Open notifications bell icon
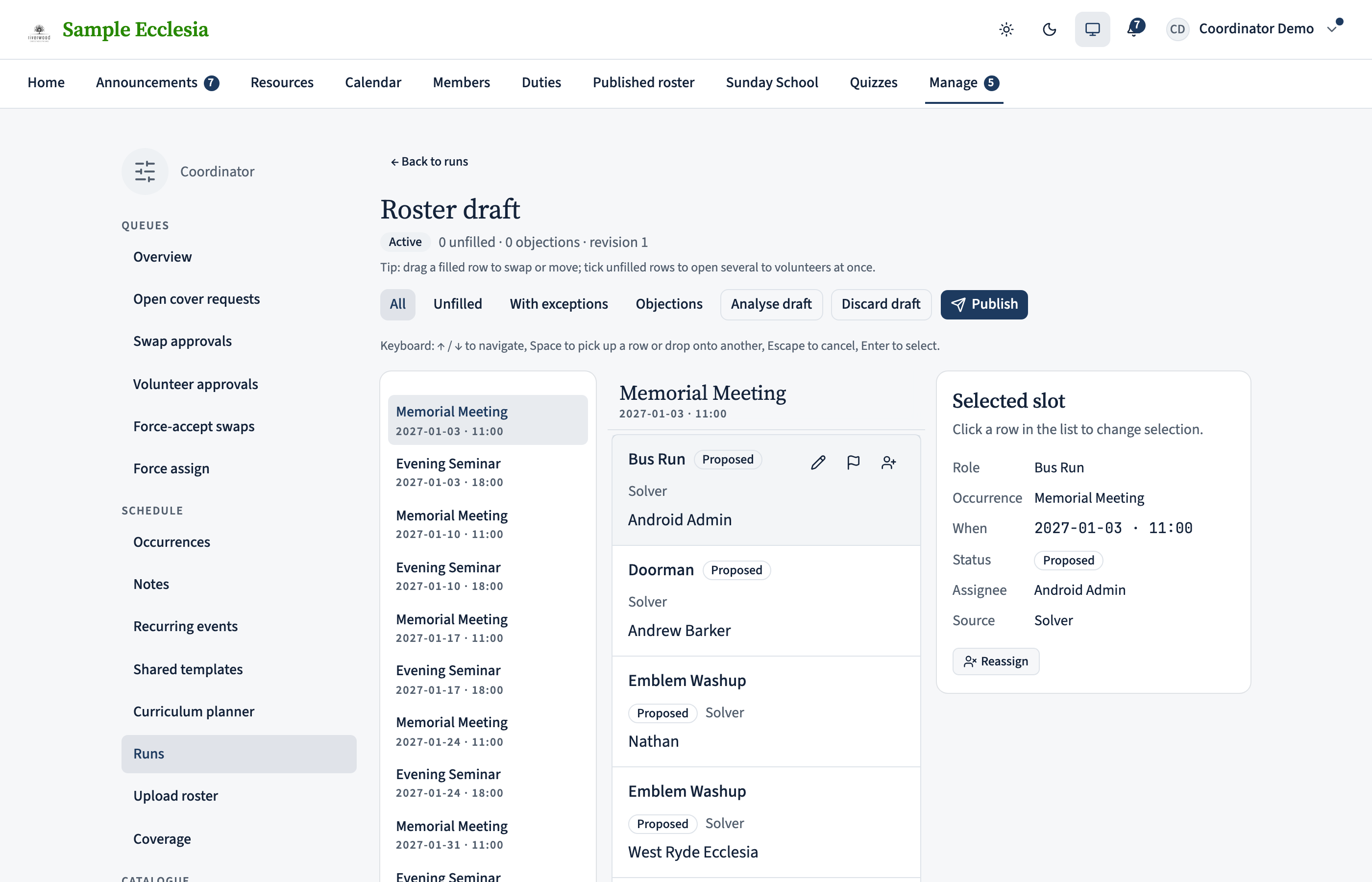The height and width of the screenshot is (882, 1372). (x=1134, y=28)
